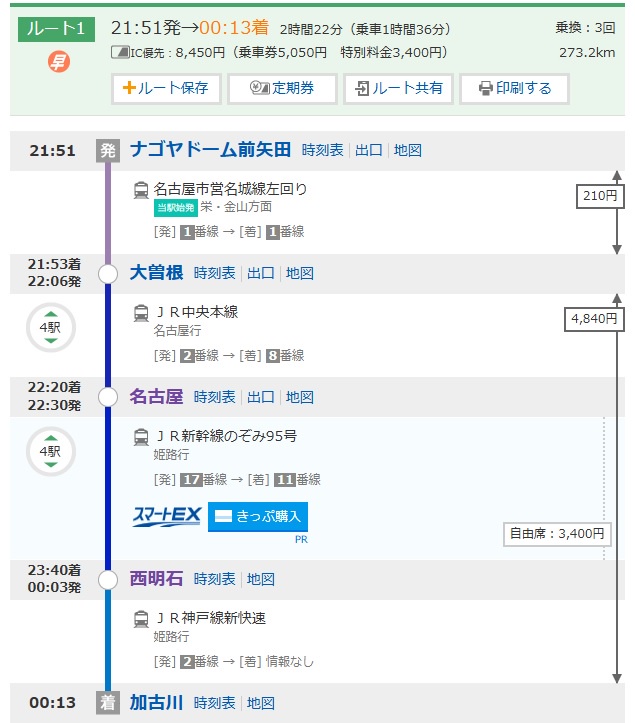Open 西明石 station link

pyautogui.click(x=156, y=579)
